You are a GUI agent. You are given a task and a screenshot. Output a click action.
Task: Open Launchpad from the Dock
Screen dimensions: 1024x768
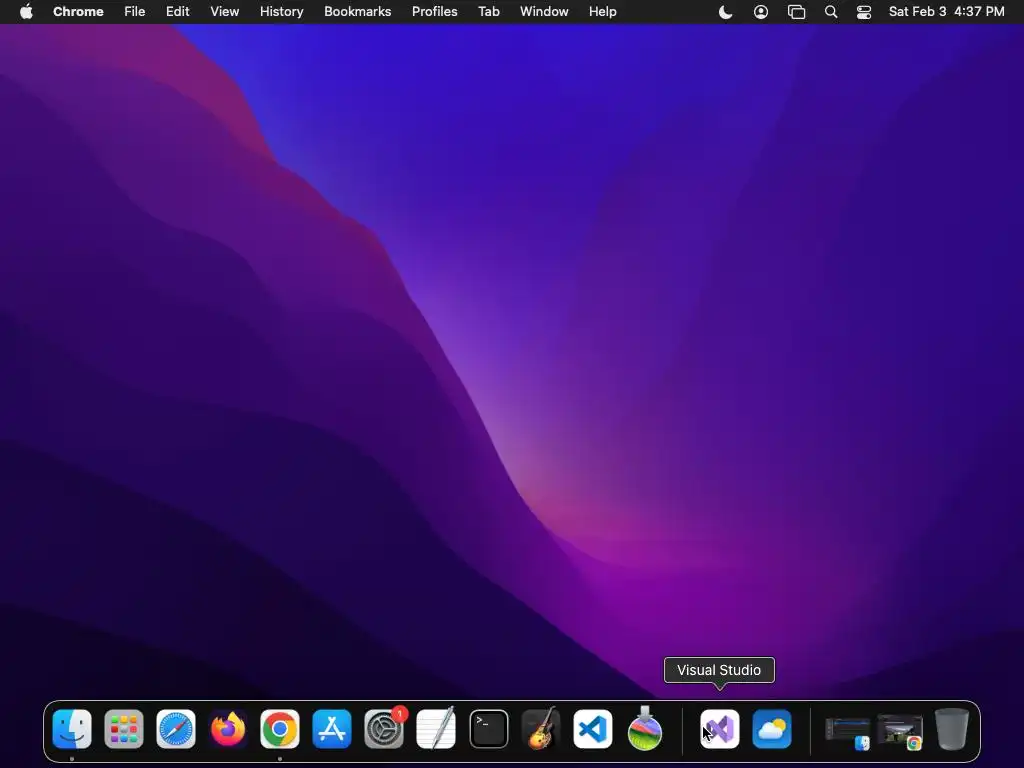[x=123, y=729]
